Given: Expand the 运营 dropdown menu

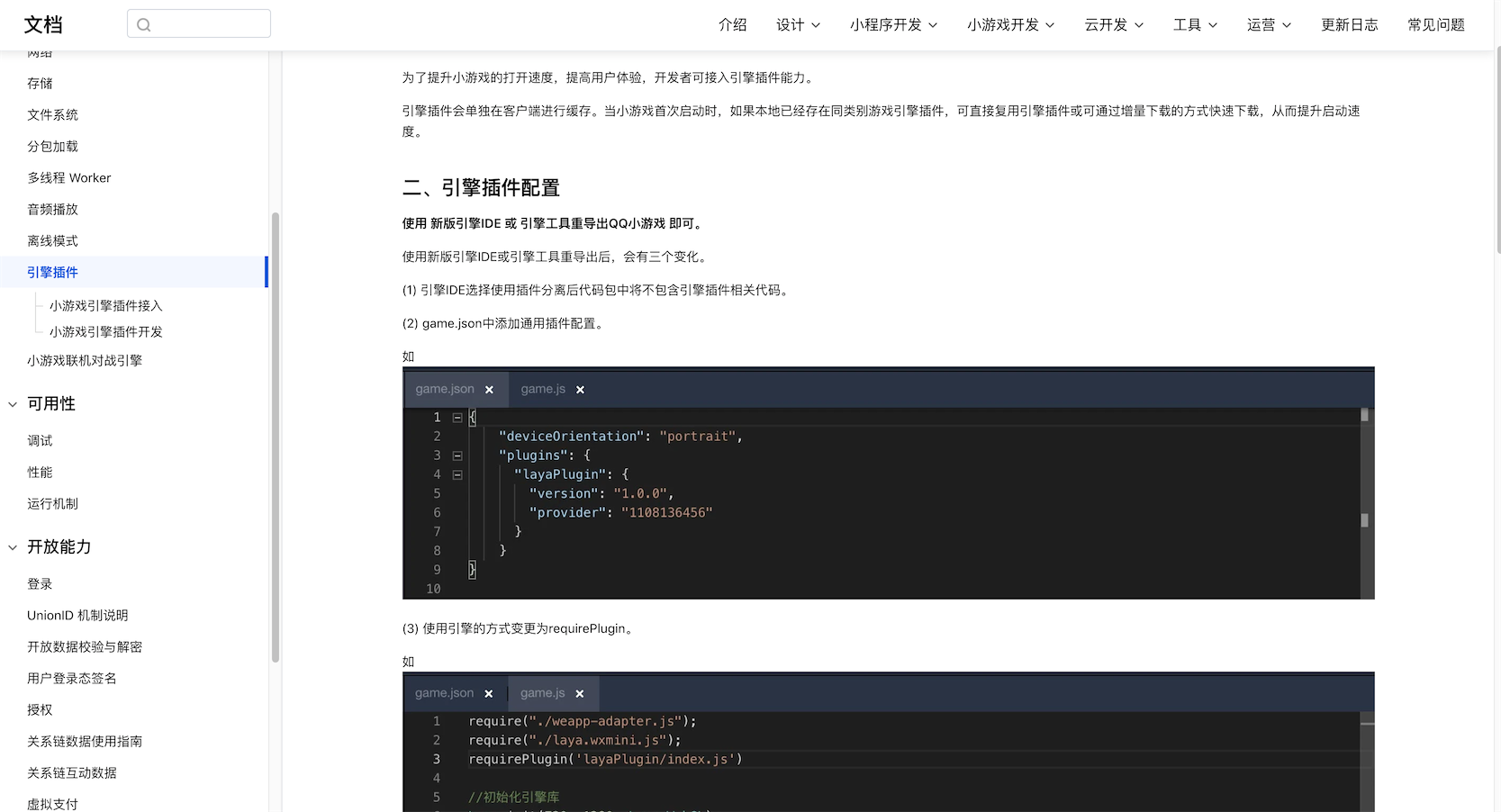Looking at the screenshot, I should (1269, 24).
